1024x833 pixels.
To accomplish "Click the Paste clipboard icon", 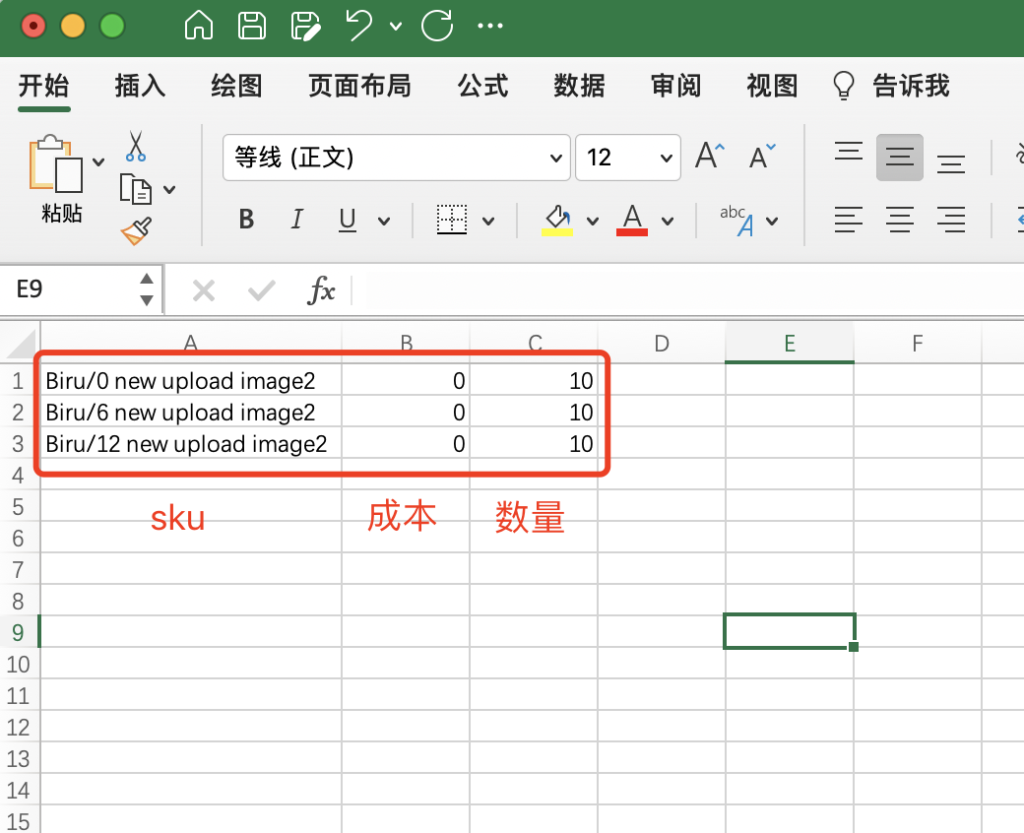I will [56, 163].
